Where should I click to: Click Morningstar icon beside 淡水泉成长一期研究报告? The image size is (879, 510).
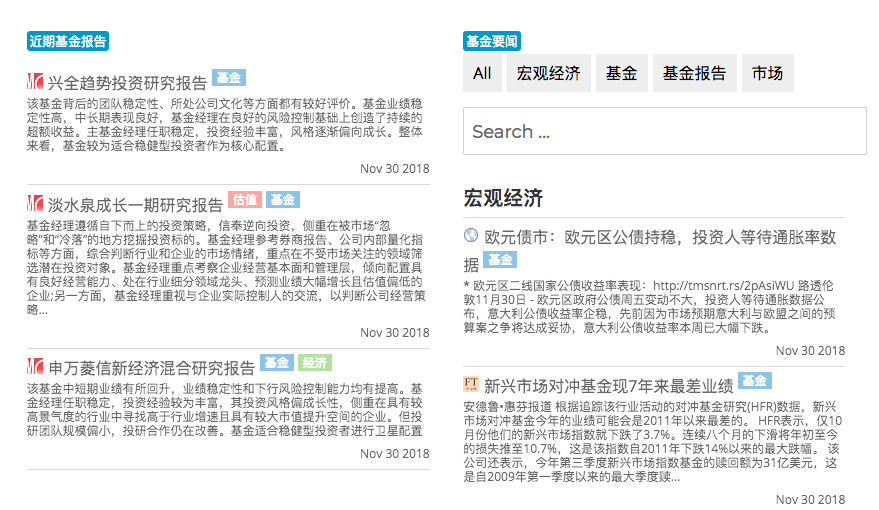[x=35, y=204]
